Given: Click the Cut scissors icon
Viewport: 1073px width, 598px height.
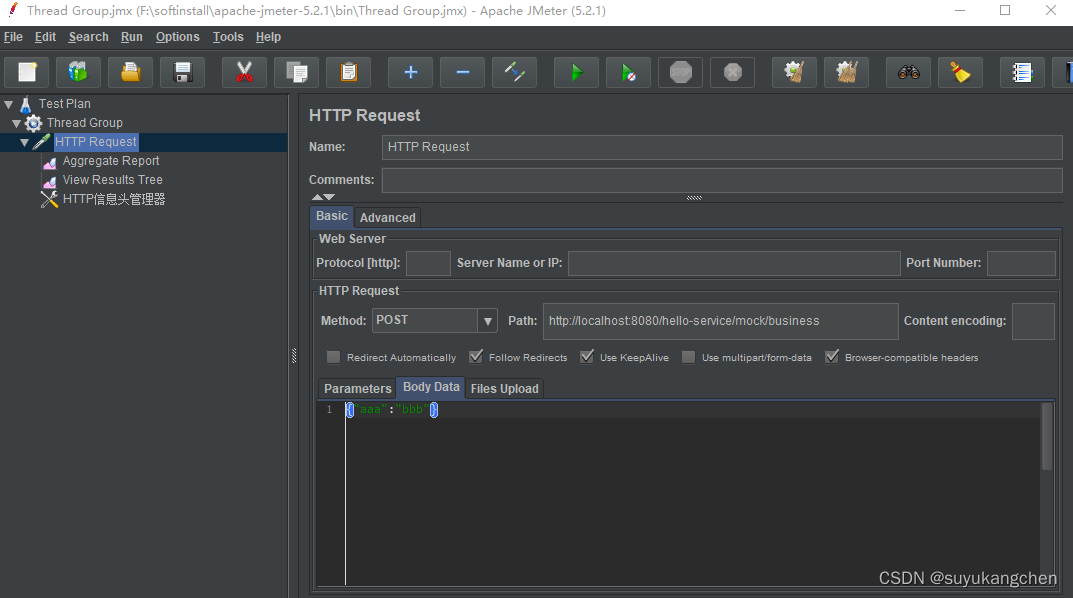Looking at the screenshot, I should (244, 73).
